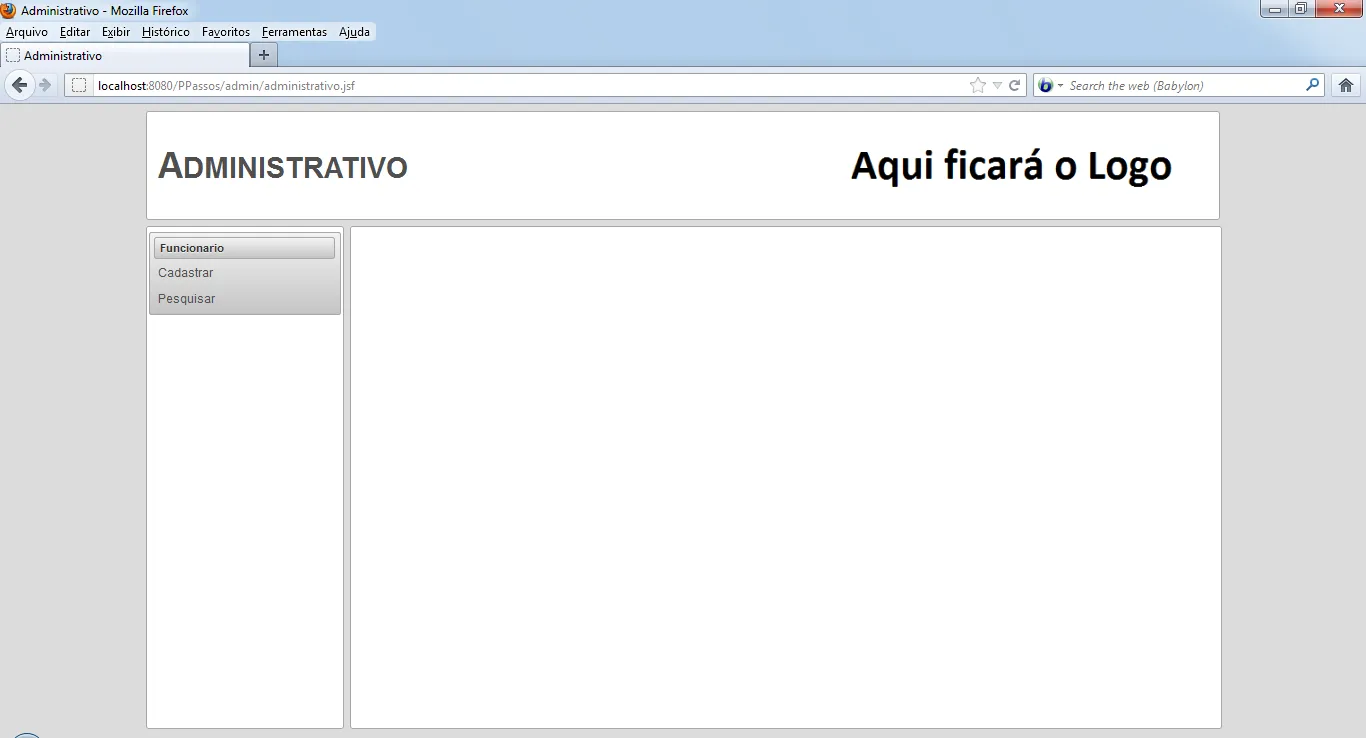1366x738 pixels.
Task: Open the Histórico menu
Action: pyautogui.click(x=166, y=32)
